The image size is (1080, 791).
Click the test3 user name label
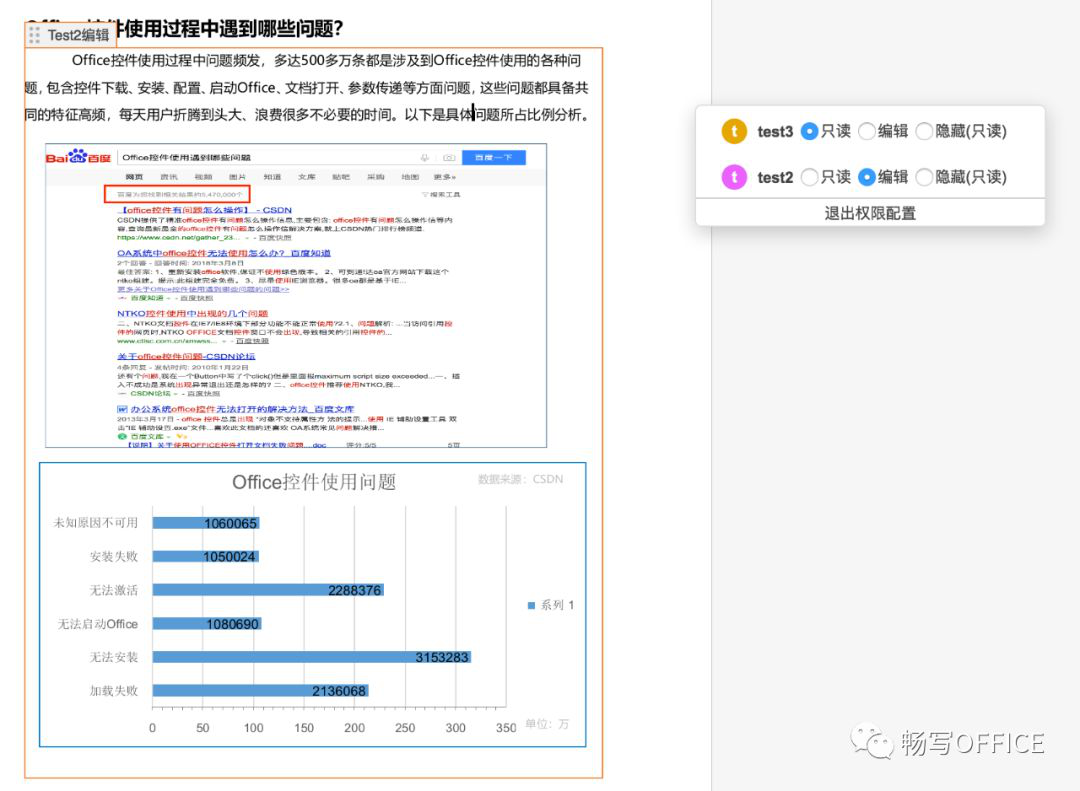(775, 132)
